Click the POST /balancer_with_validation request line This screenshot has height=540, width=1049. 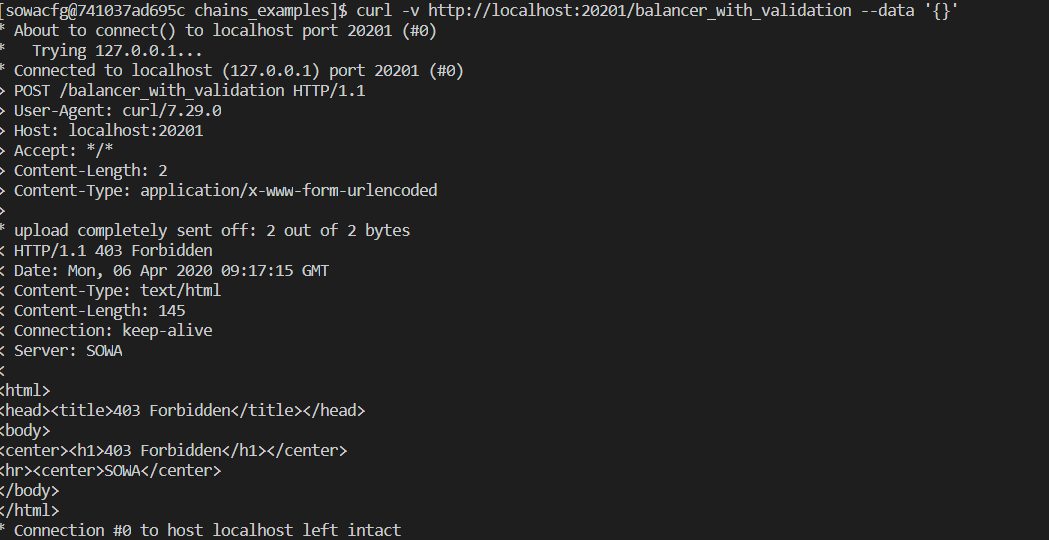pyautogui.click(x=189, y=90)
